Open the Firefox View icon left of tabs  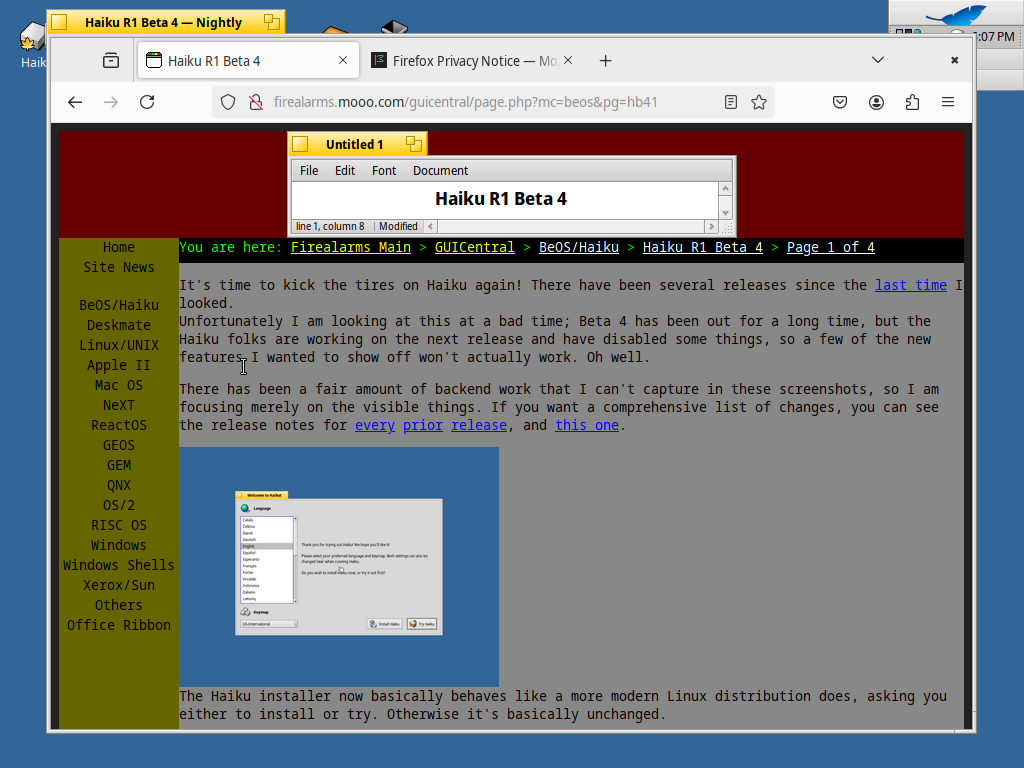coord(111,61)
